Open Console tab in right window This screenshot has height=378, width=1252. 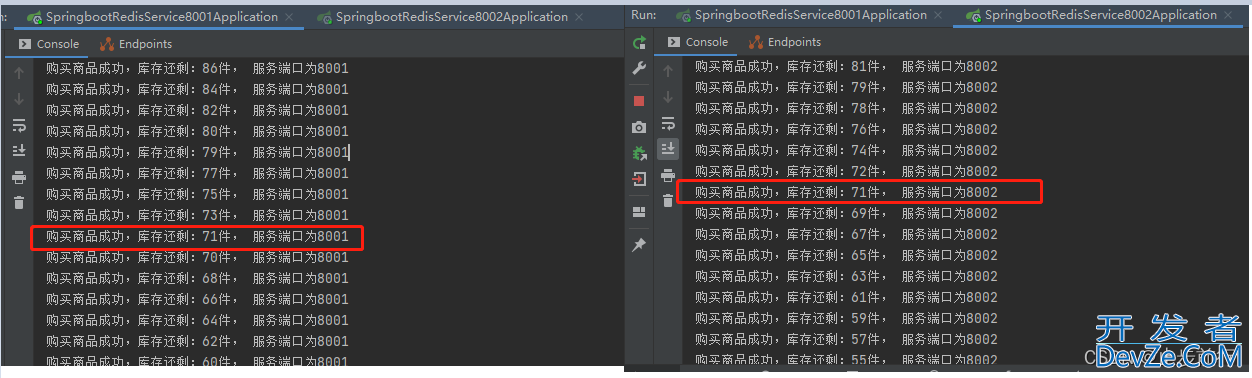(698, 42)
